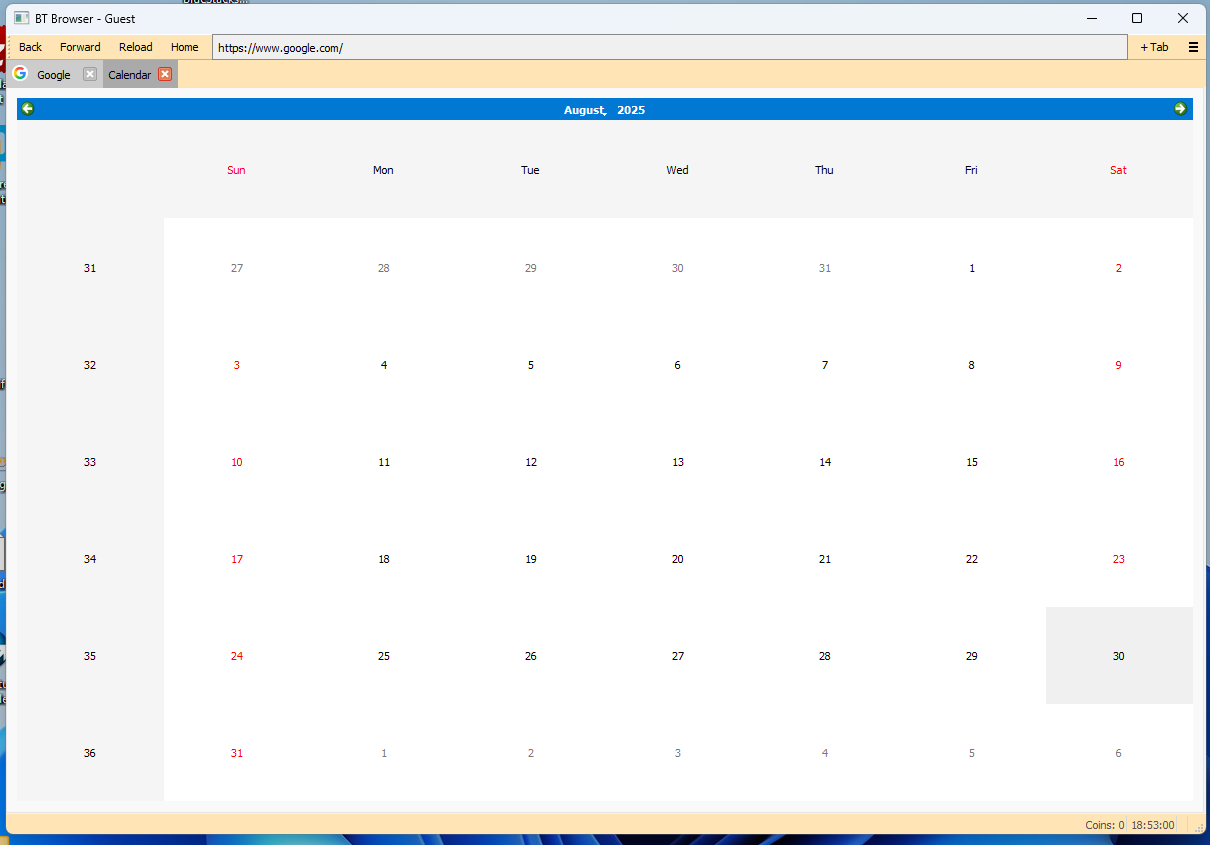The height and width of the screenshot is (845, 1210).
Task: Select Friday 15 August
Action: (x=972, y=462)
